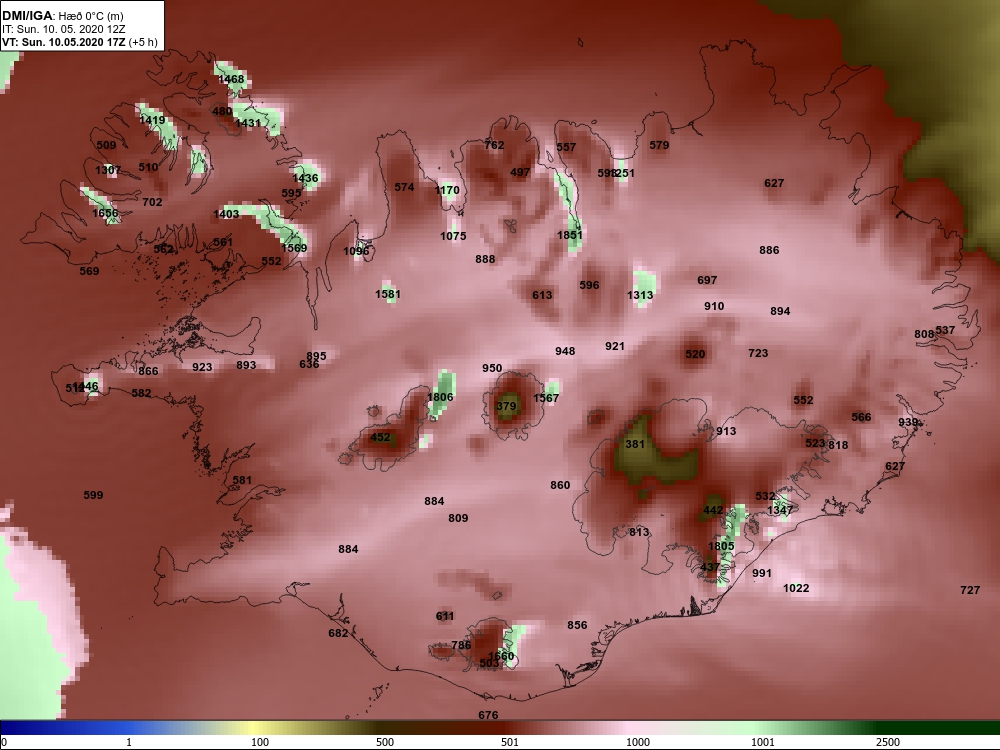The height and width of the screenshot is (750, 1000).
Task: Select the 1431 map value
Action: [x=248, y=123]
